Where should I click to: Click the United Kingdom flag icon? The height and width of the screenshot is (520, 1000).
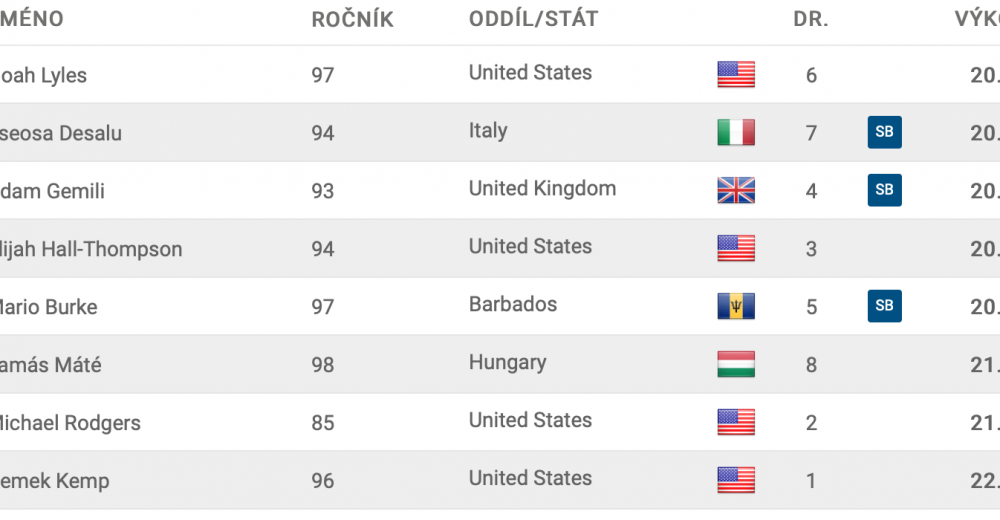[736, 190]
